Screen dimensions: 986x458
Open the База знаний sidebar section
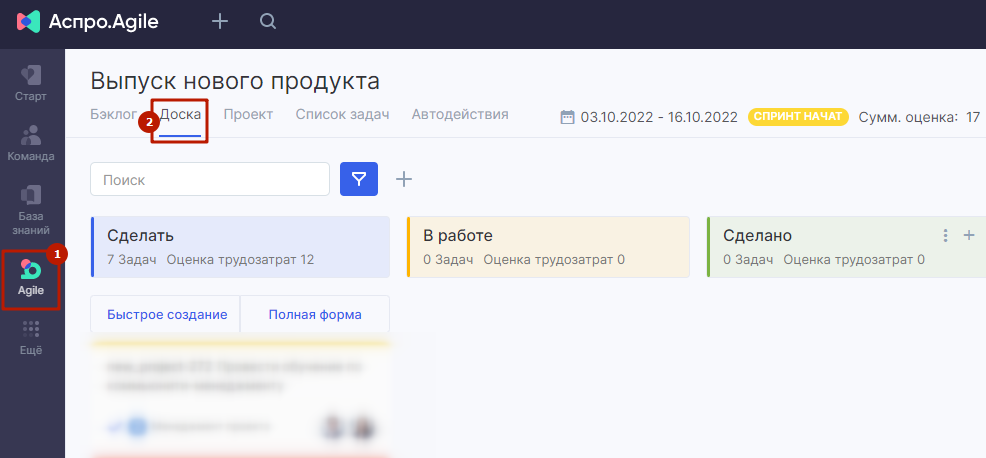[31, 211]
